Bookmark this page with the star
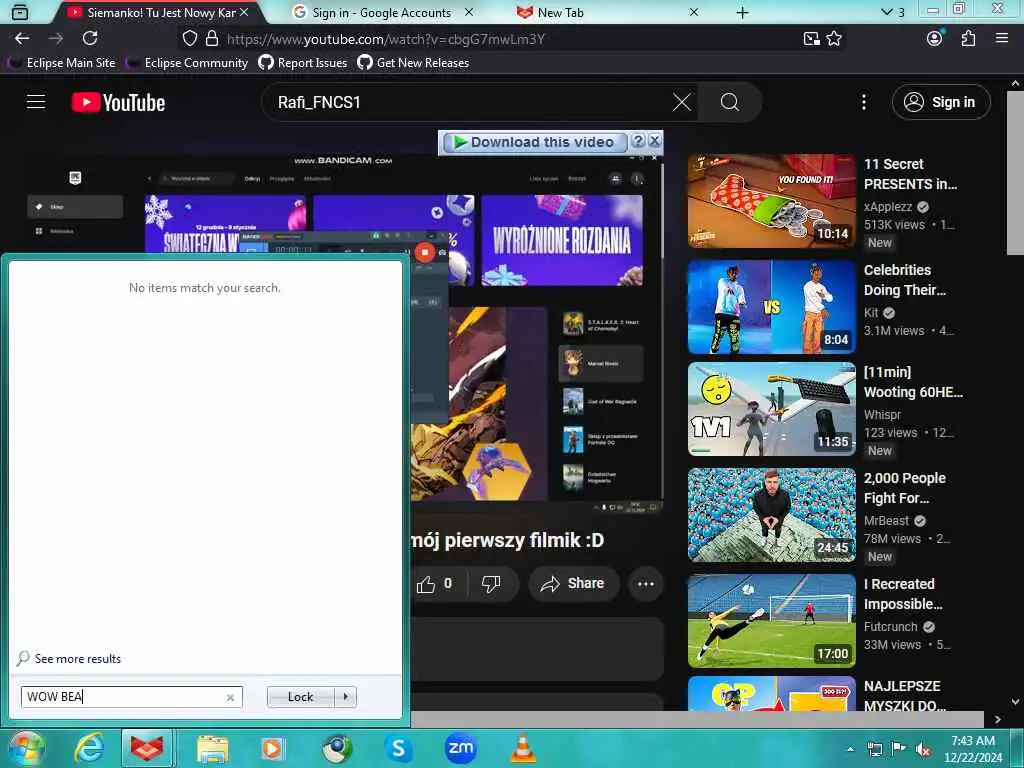Screen dimensions: 1024x768 point(834,39)
